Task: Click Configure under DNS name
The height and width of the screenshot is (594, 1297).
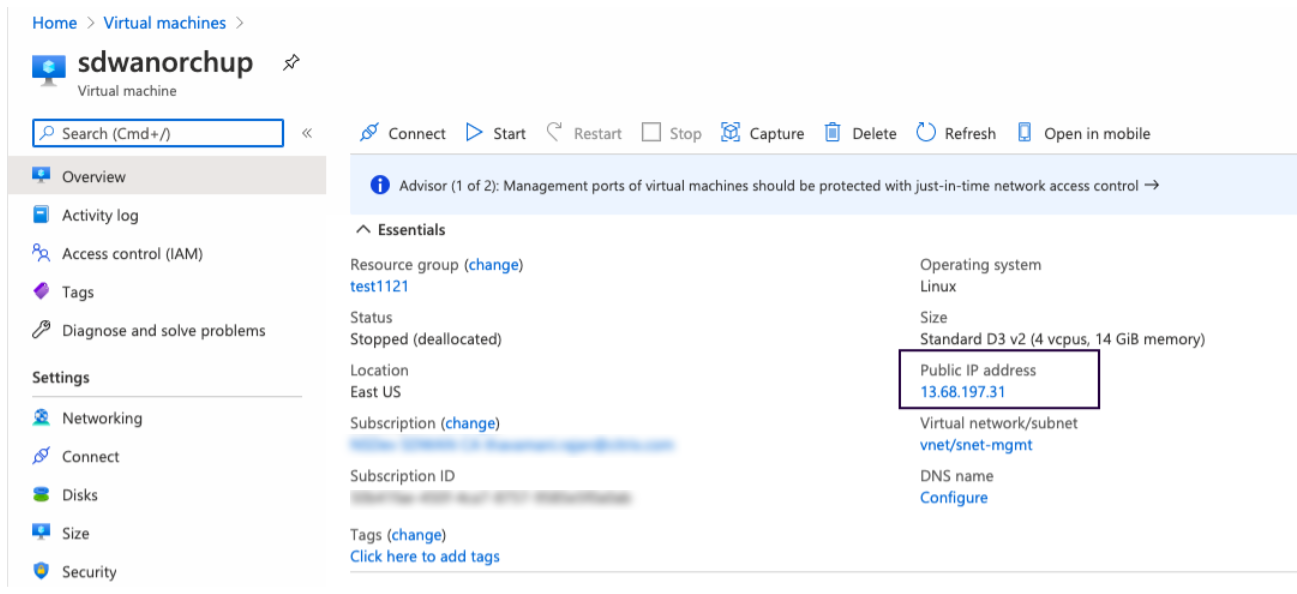Action: 954,498
